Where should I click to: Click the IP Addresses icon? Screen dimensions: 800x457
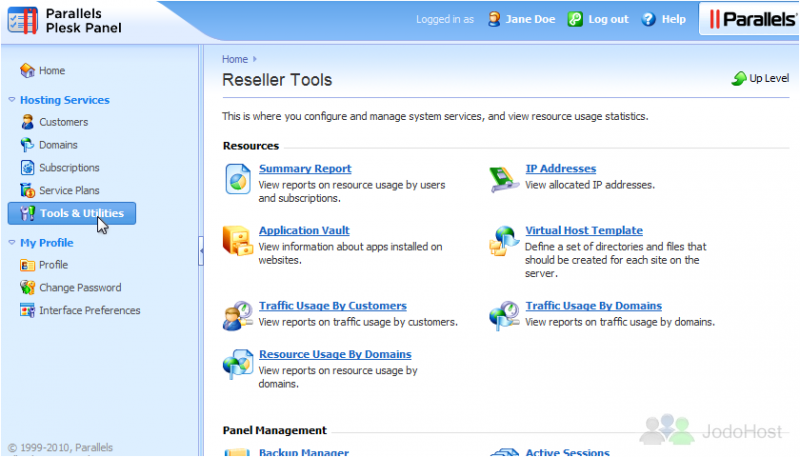504,179
